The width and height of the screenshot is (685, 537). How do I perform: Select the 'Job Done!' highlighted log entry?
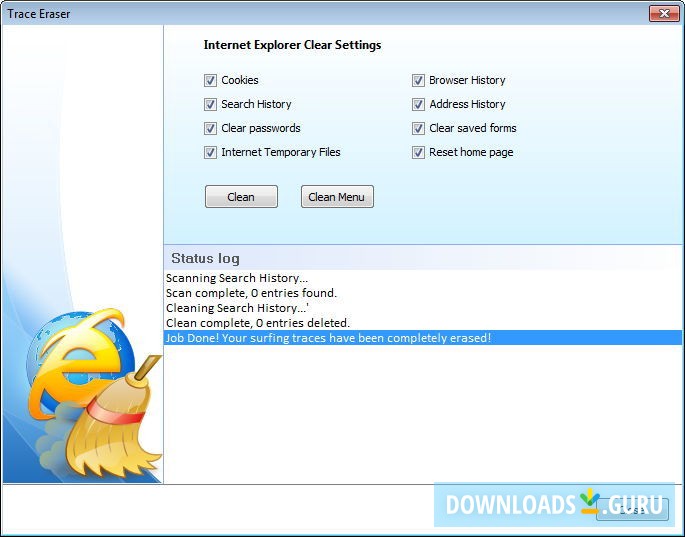point(422,338)
